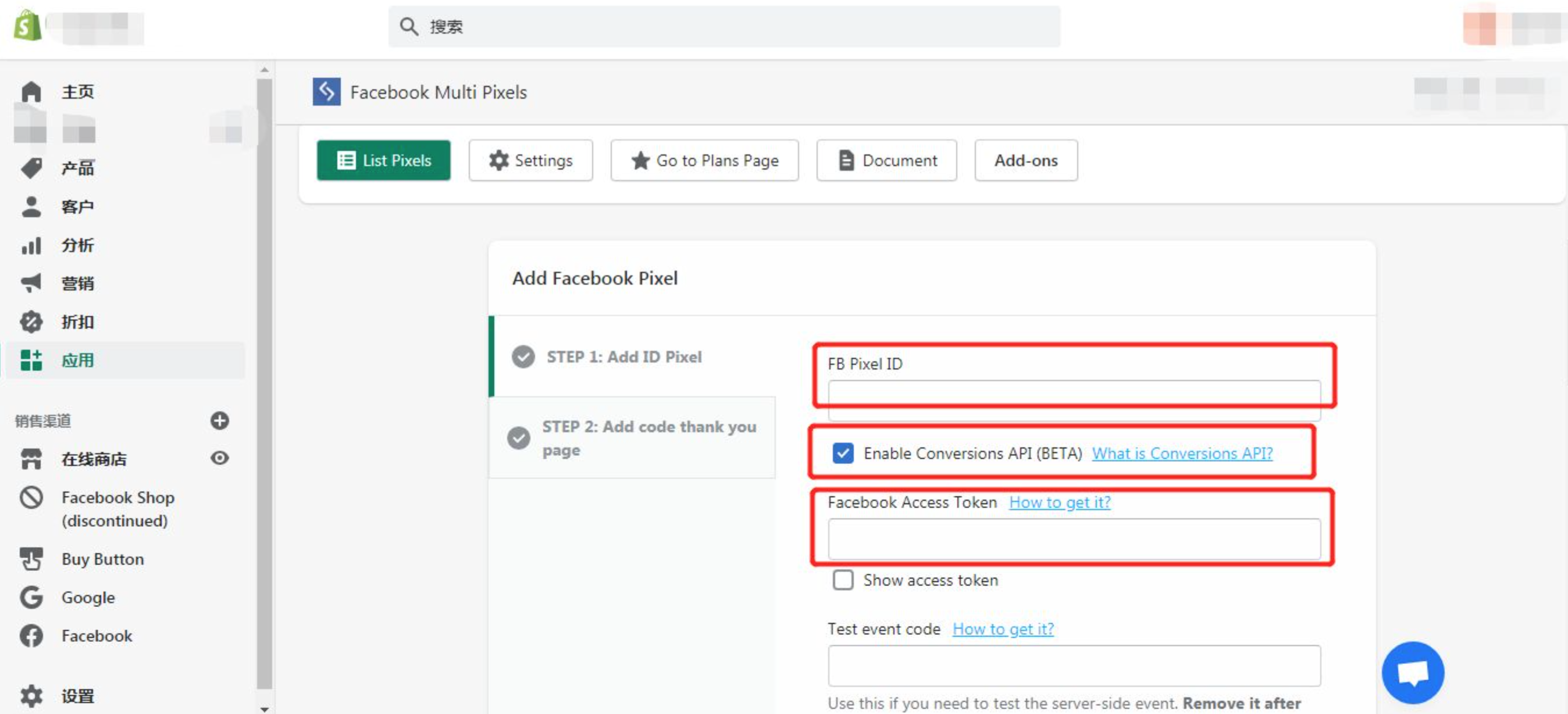Open the Google sales channel

88,597
